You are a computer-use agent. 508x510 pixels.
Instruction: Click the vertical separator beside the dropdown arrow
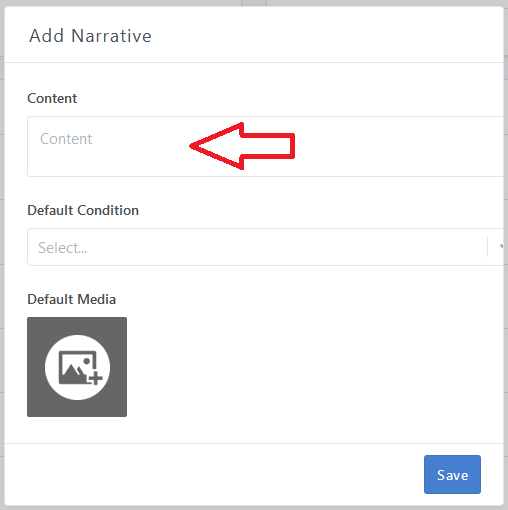488,247
